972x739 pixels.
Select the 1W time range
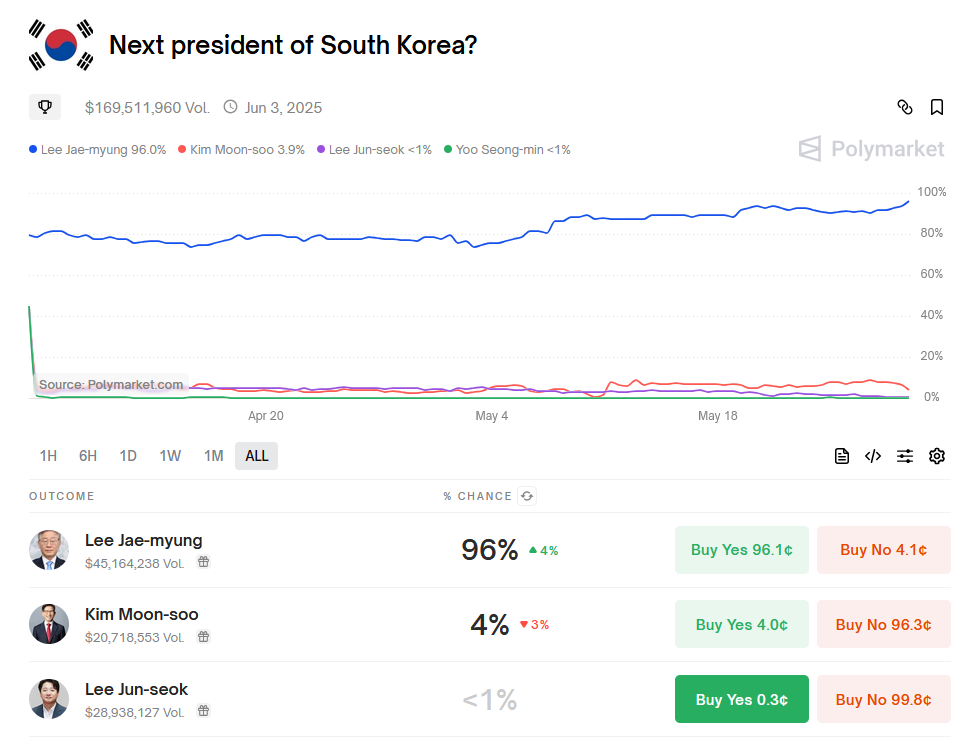coord(170,456)
